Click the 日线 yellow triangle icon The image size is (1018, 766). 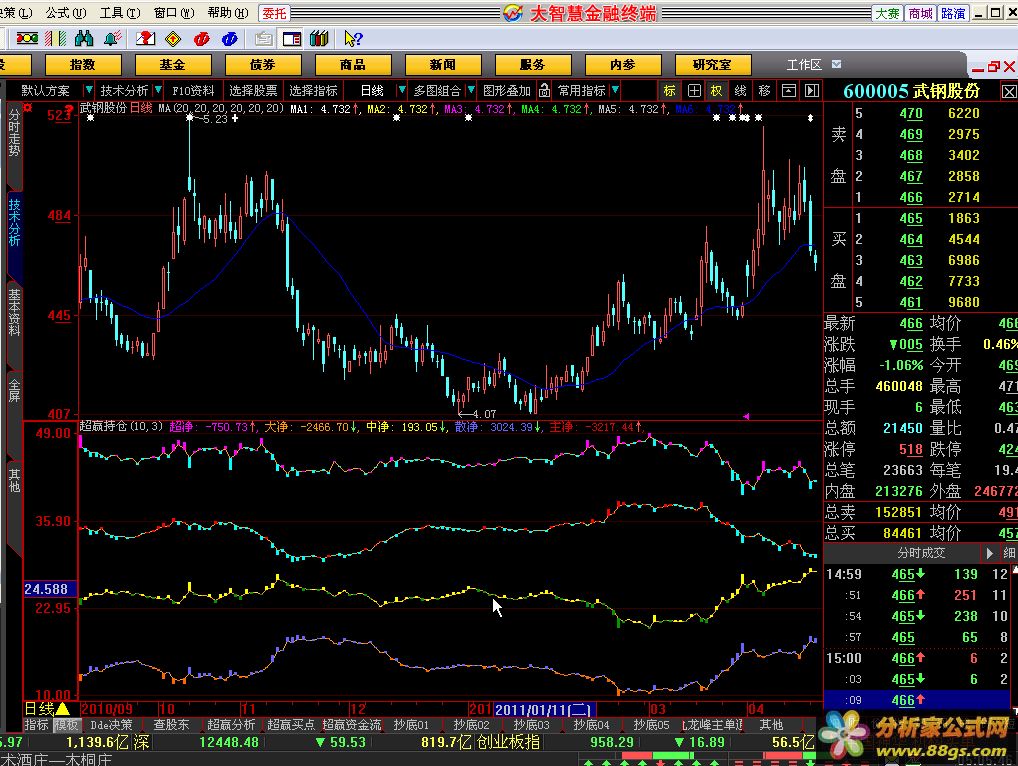click(x=63, y=708)
